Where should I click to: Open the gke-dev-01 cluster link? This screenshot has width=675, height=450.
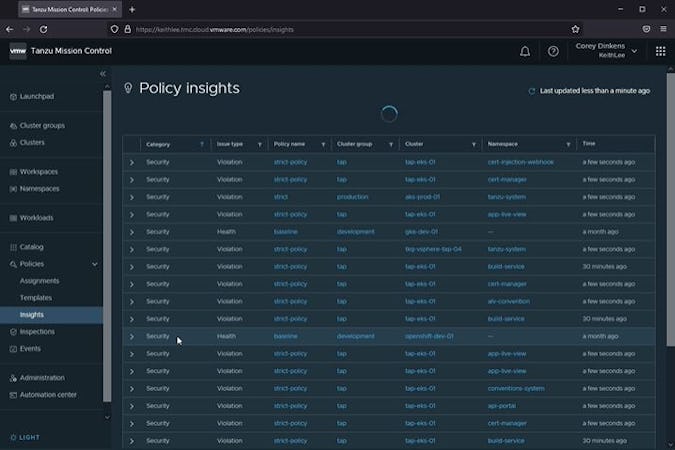(421, 232)
